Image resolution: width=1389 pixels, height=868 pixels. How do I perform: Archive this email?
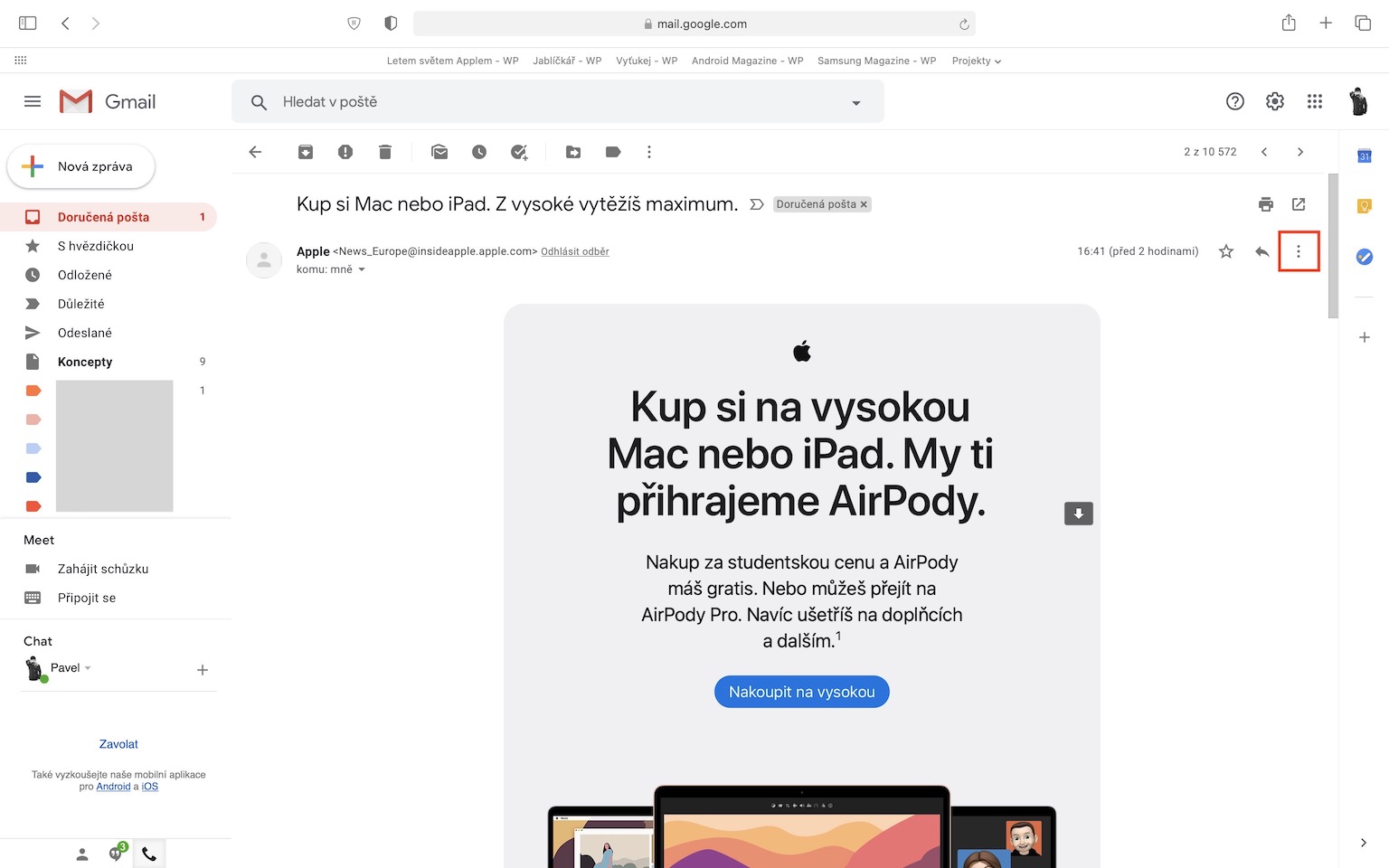pos(306,152)
